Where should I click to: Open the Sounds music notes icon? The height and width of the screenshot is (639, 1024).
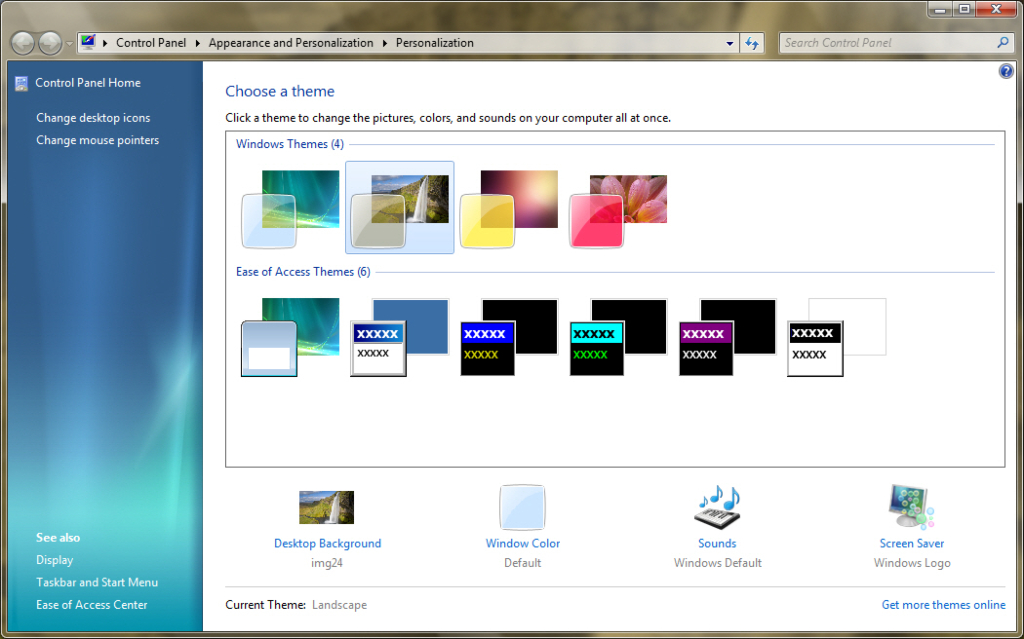tap(717, 507)
